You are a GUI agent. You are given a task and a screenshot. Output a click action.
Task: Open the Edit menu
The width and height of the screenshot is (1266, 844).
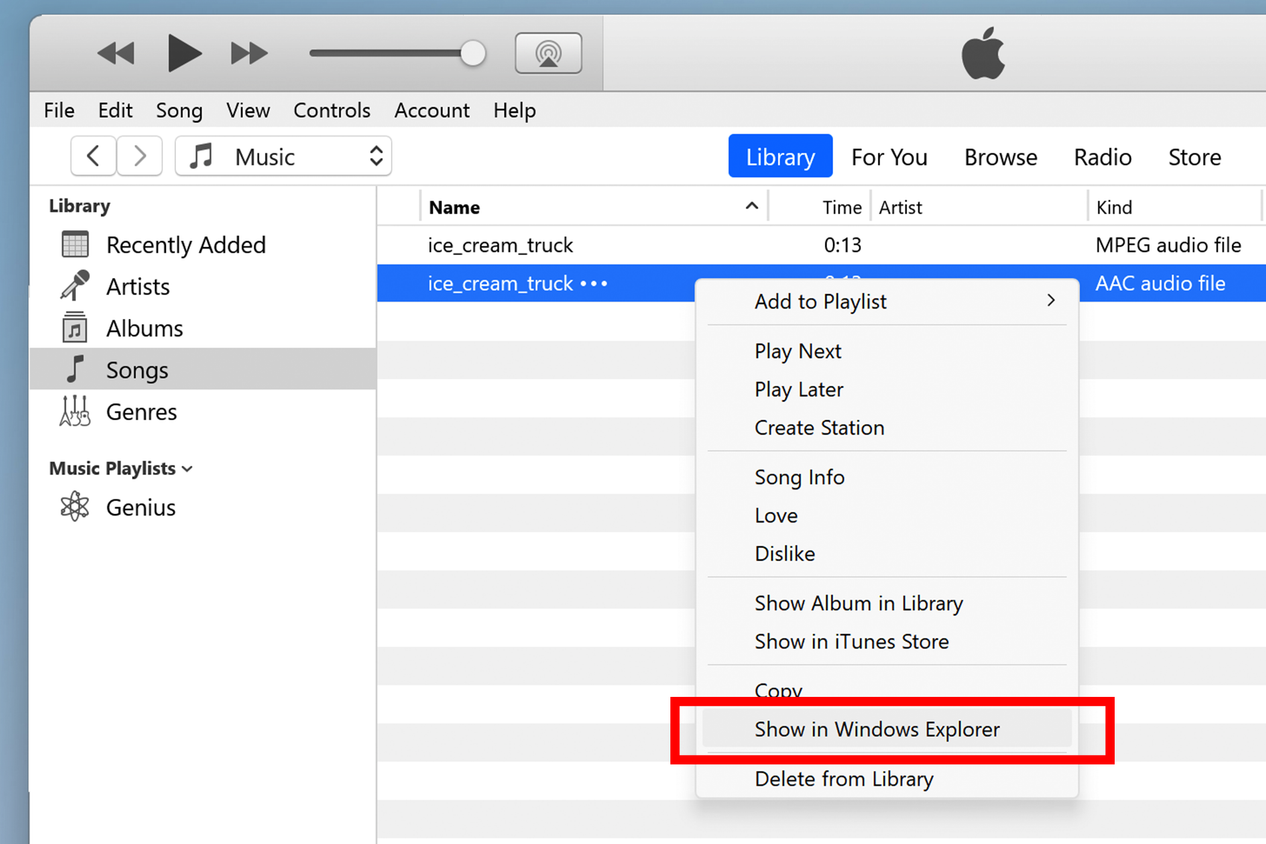(x=115, y=110)
